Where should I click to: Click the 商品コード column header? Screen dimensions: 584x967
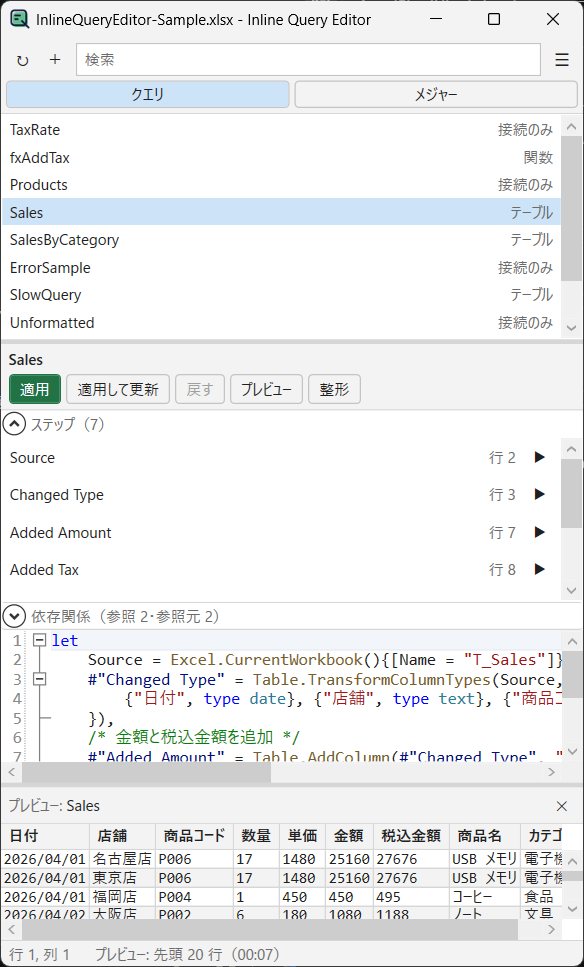[x=194, y=836]
